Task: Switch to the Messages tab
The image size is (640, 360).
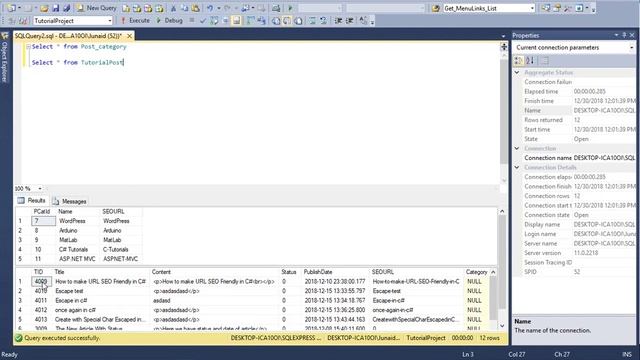Action: click(69, 201)
